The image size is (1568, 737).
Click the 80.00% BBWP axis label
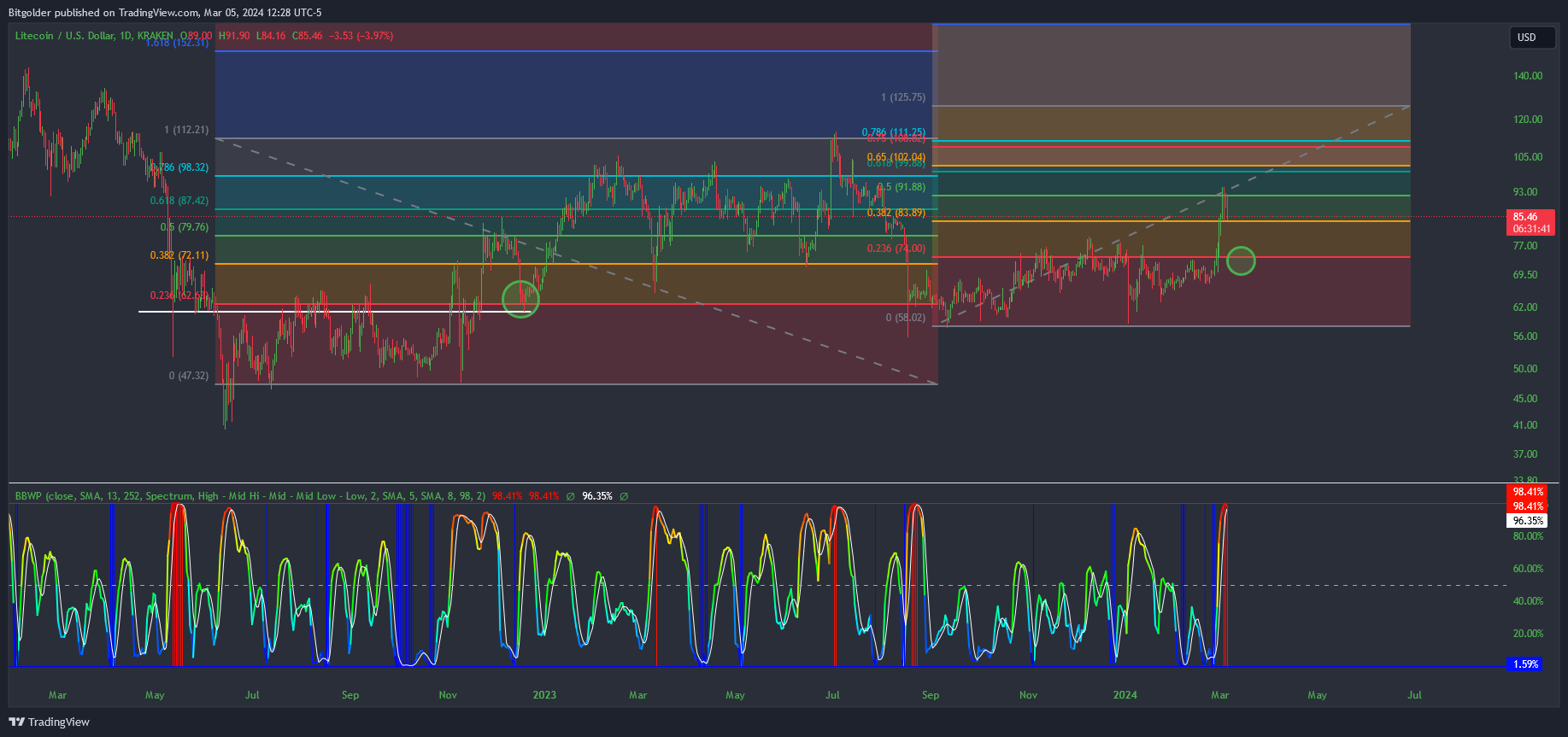1528,536
